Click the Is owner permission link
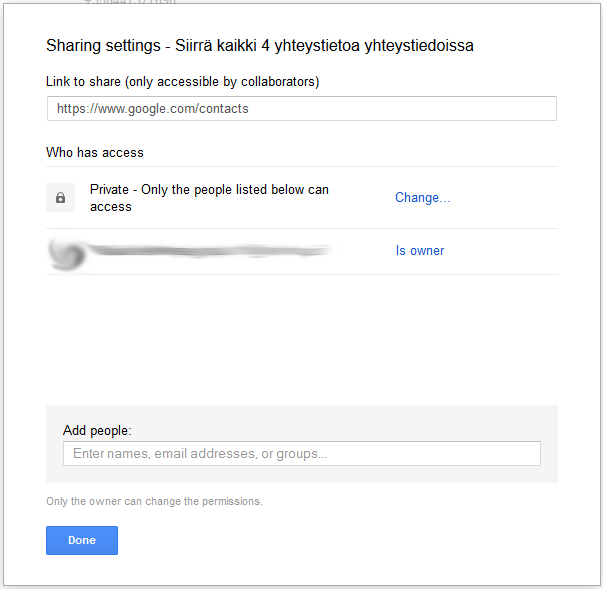603x589 pixels. pos(419,251)
